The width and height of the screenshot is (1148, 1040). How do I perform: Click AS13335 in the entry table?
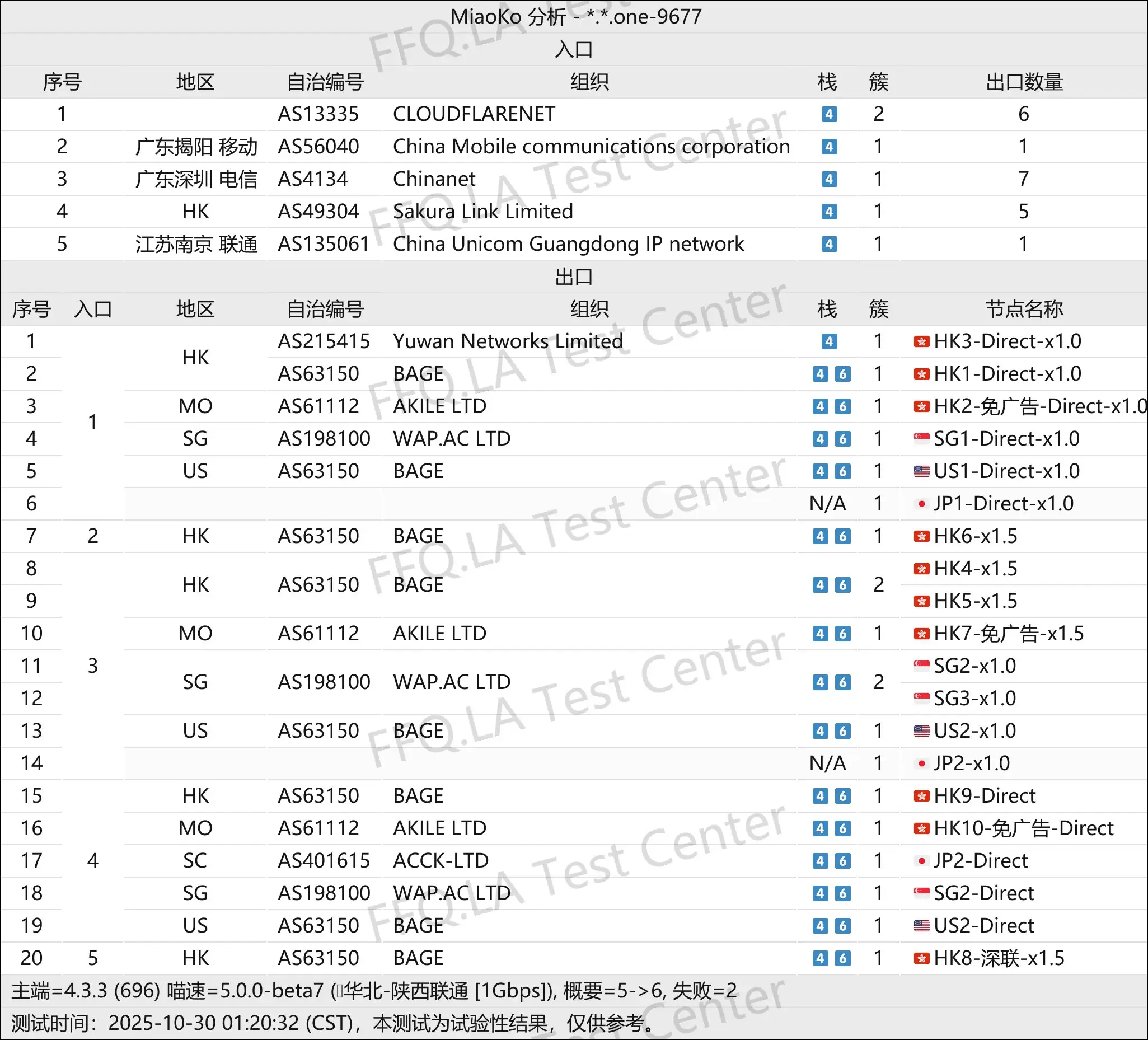tap(318, 115)
